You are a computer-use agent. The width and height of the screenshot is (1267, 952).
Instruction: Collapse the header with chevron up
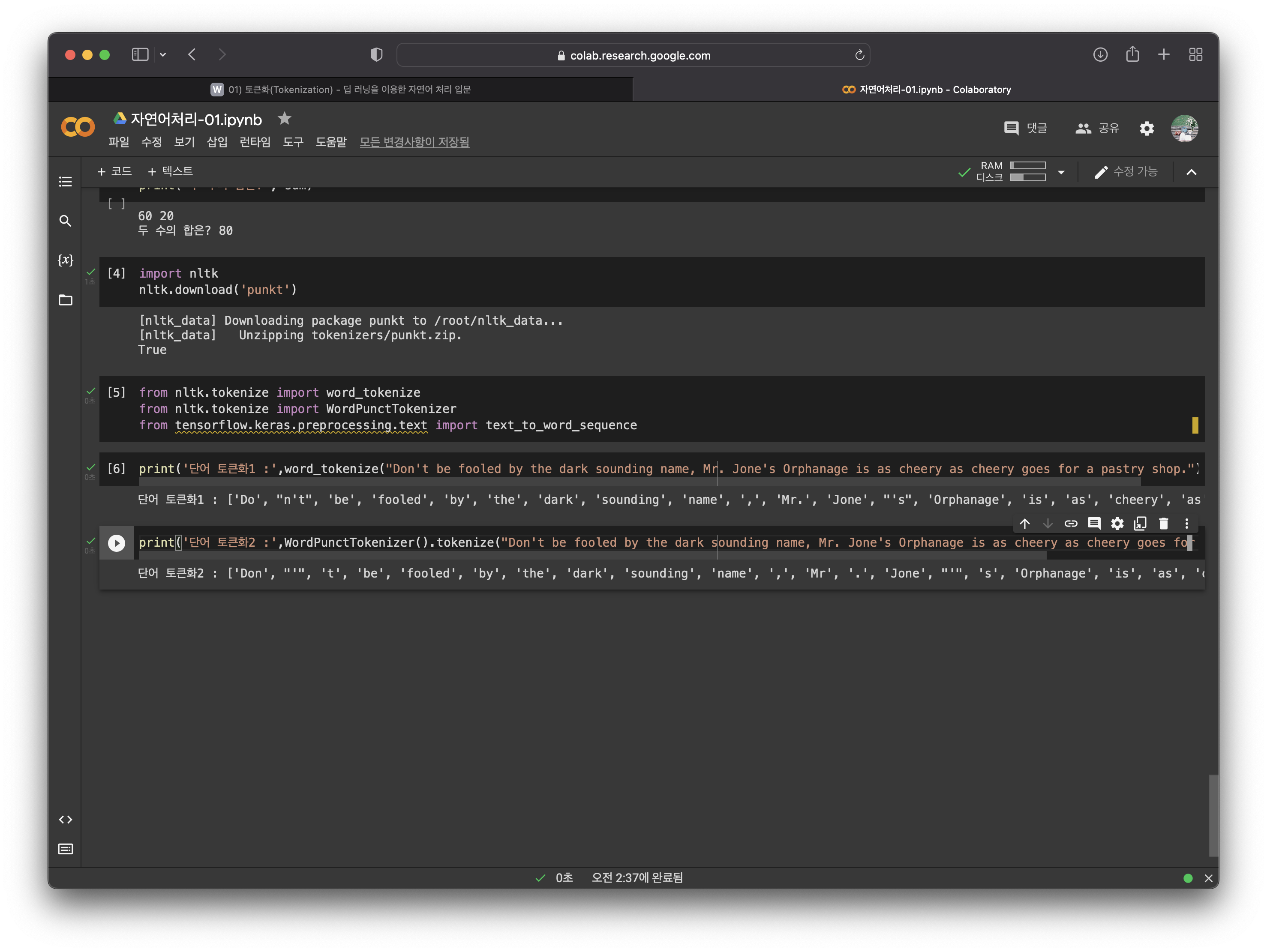[1192, 172]
